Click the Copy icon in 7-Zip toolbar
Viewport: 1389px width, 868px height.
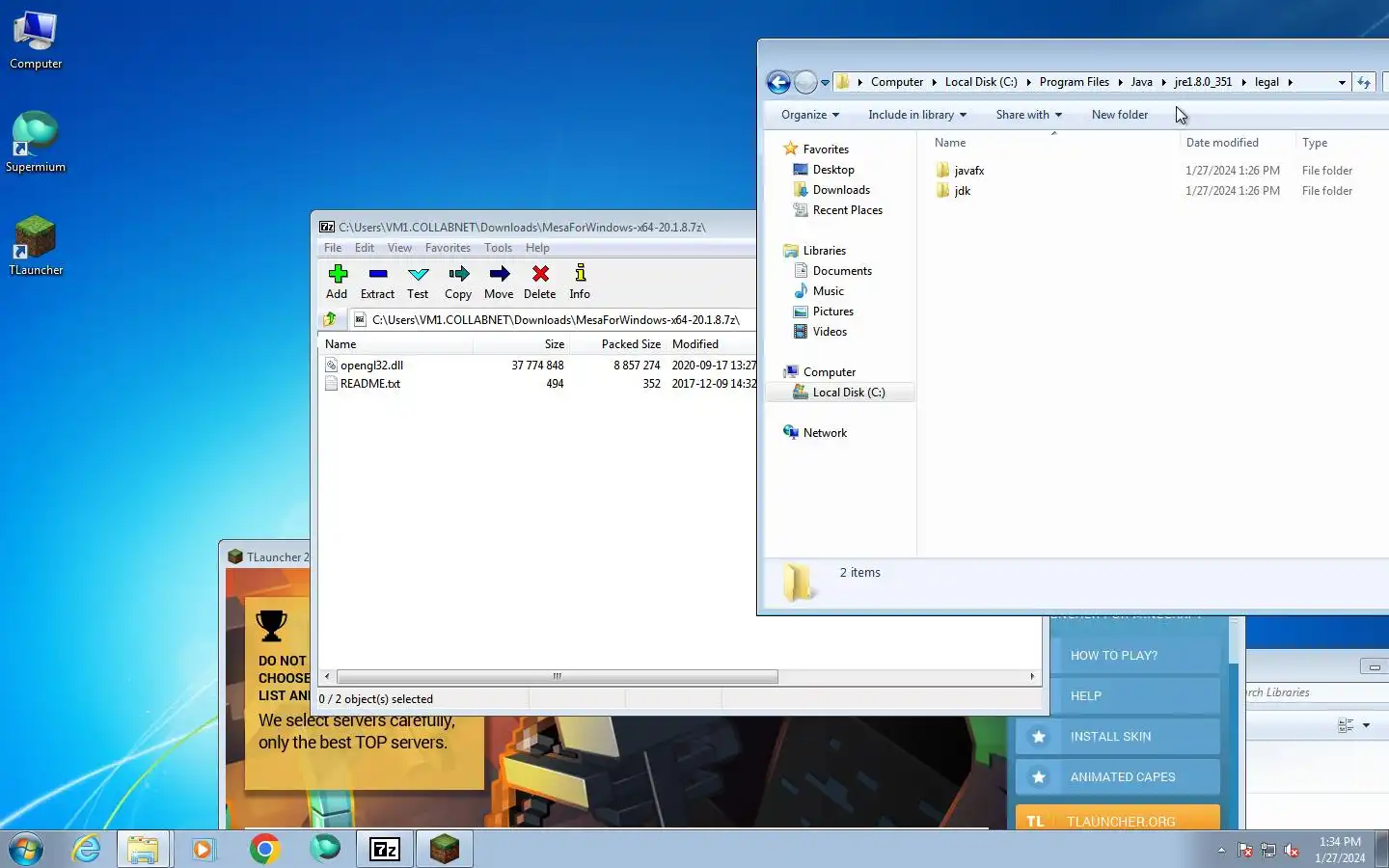click(458, 274)
